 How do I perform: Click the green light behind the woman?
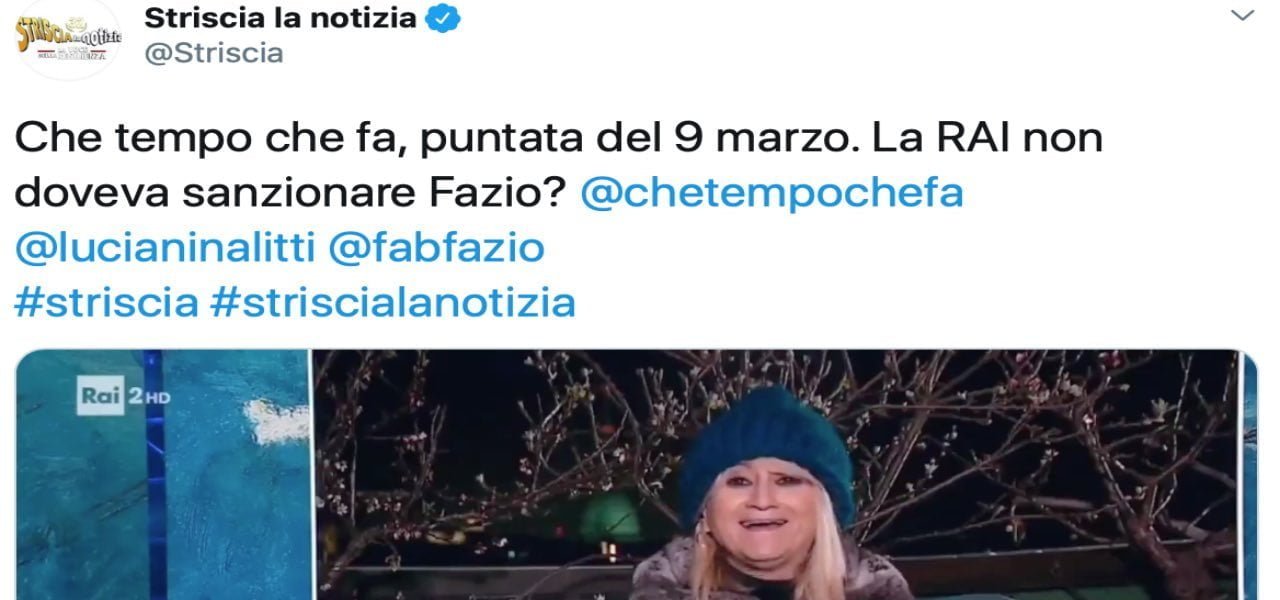pyautogui.click(x=608, y=516)
